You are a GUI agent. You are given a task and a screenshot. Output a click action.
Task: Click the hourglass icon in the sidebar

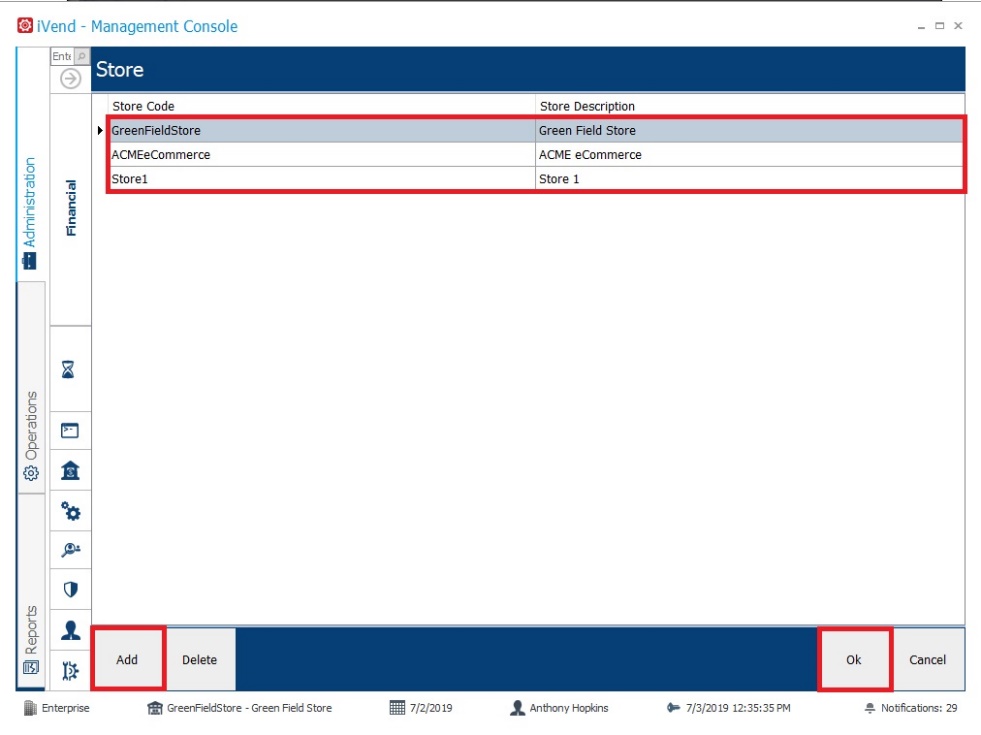68,370
